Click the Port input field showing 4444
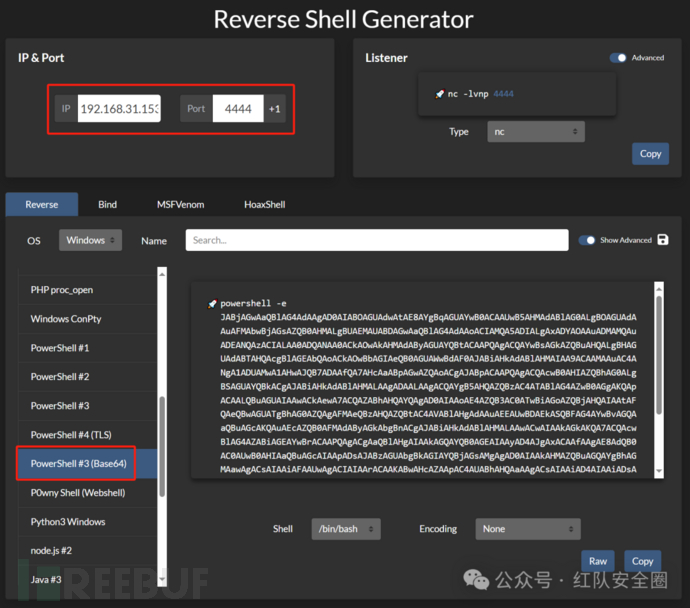 (x=238, y=109)
